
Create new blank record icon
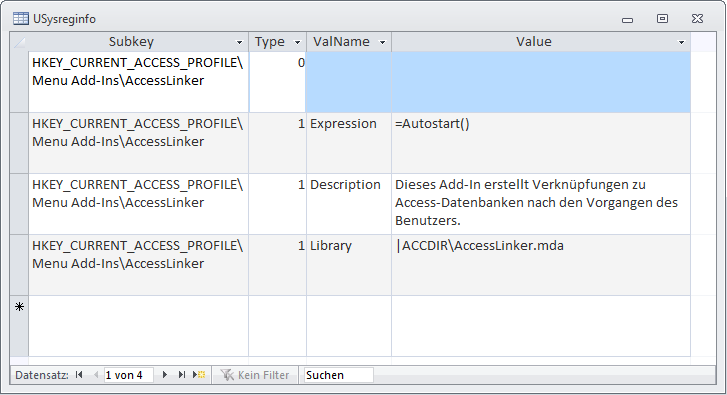click(x=199, y=375)
